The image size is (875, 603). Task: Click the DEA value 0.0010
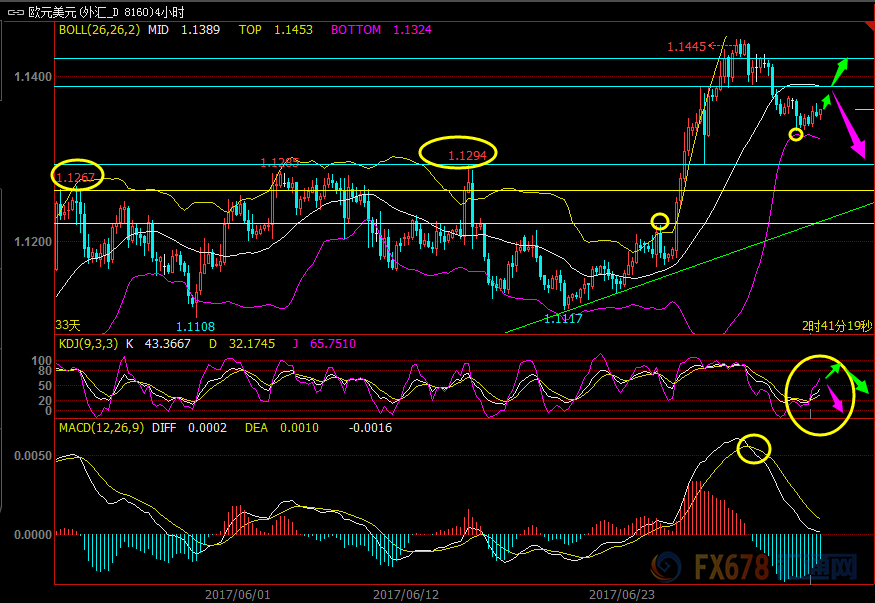[299, 428]
